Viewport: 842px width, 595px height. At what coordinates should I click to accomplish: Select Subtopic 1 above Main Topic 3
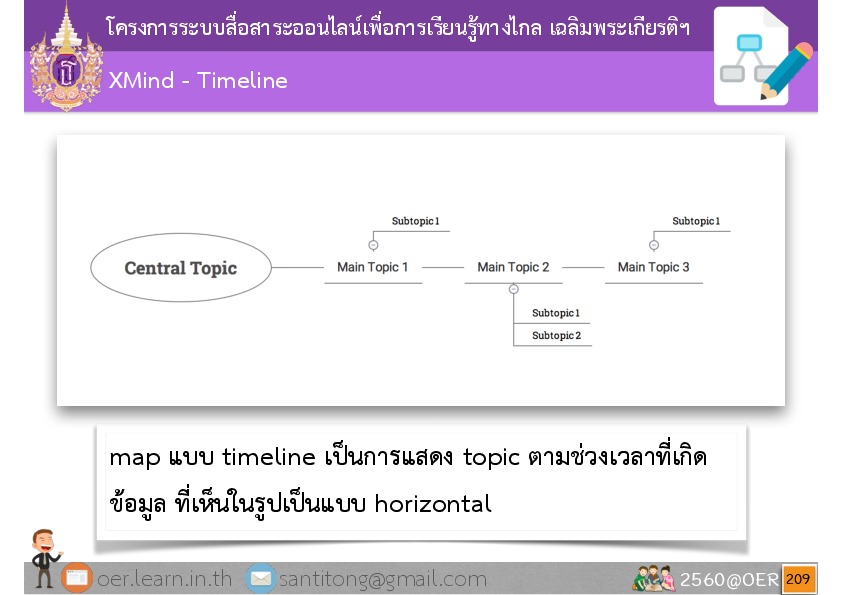pos(696,221)
